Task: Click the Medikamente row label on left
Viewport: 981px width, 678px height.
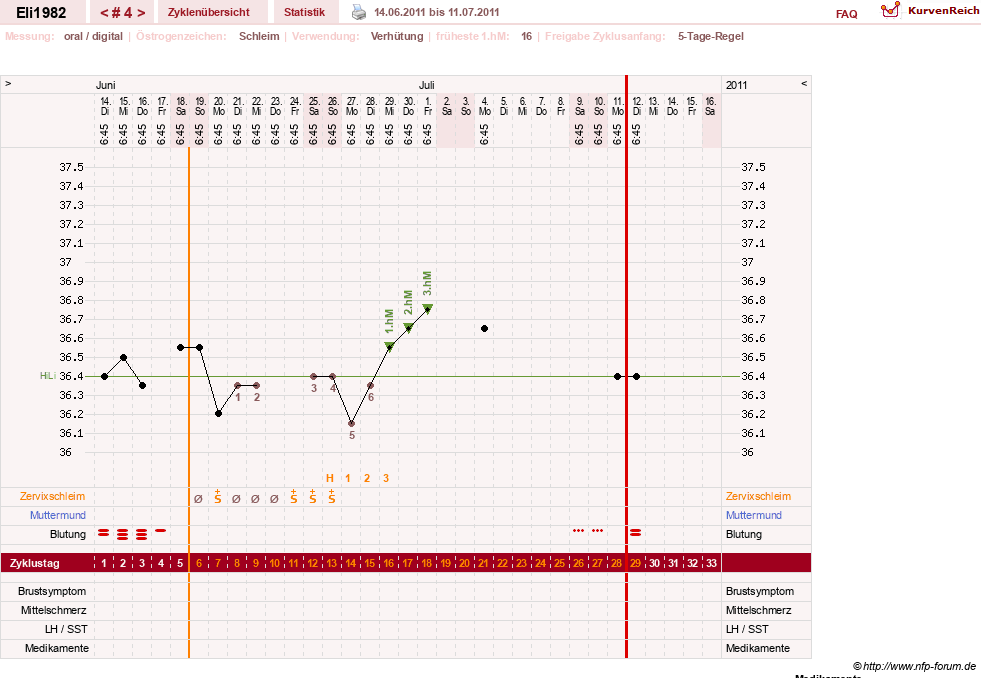Action: (56, 648)
